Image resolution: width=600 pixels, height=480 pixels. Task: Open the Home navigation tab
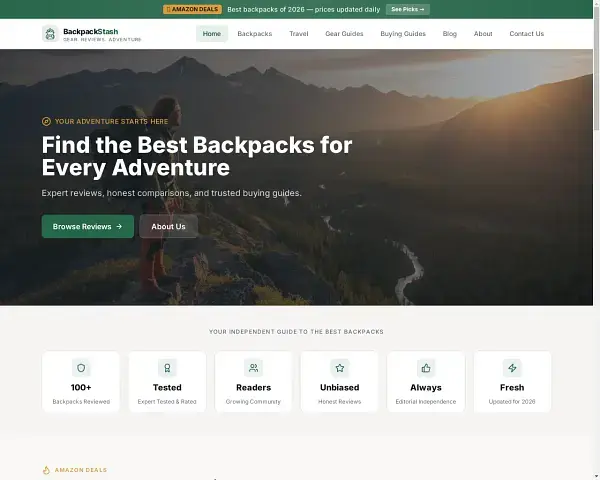[x=212, y=34]
